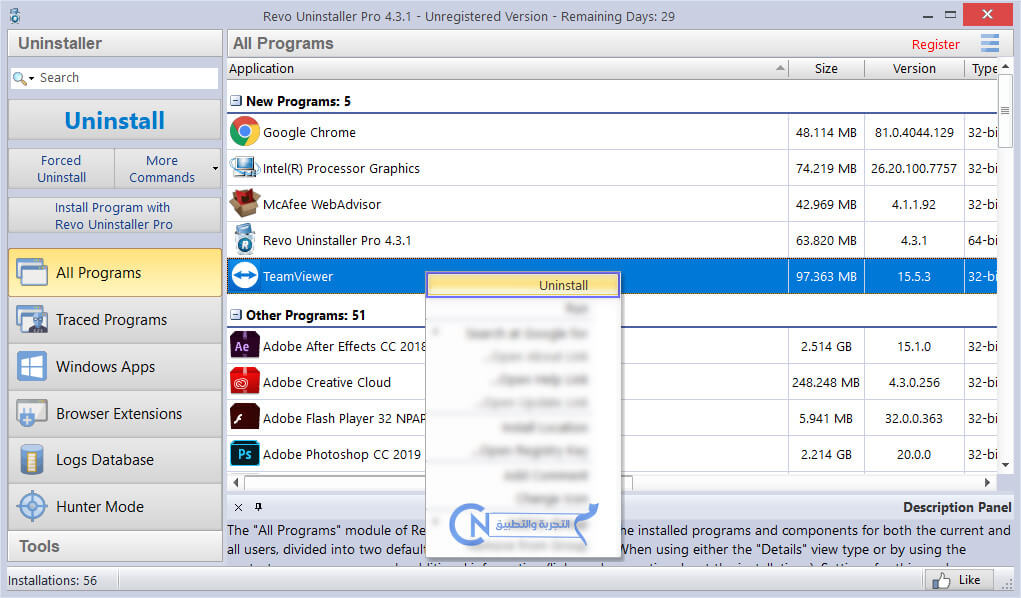Click the Adobe Creative Cloud icon
This screenshot has height=598, width=1021.
pos(245,382)
